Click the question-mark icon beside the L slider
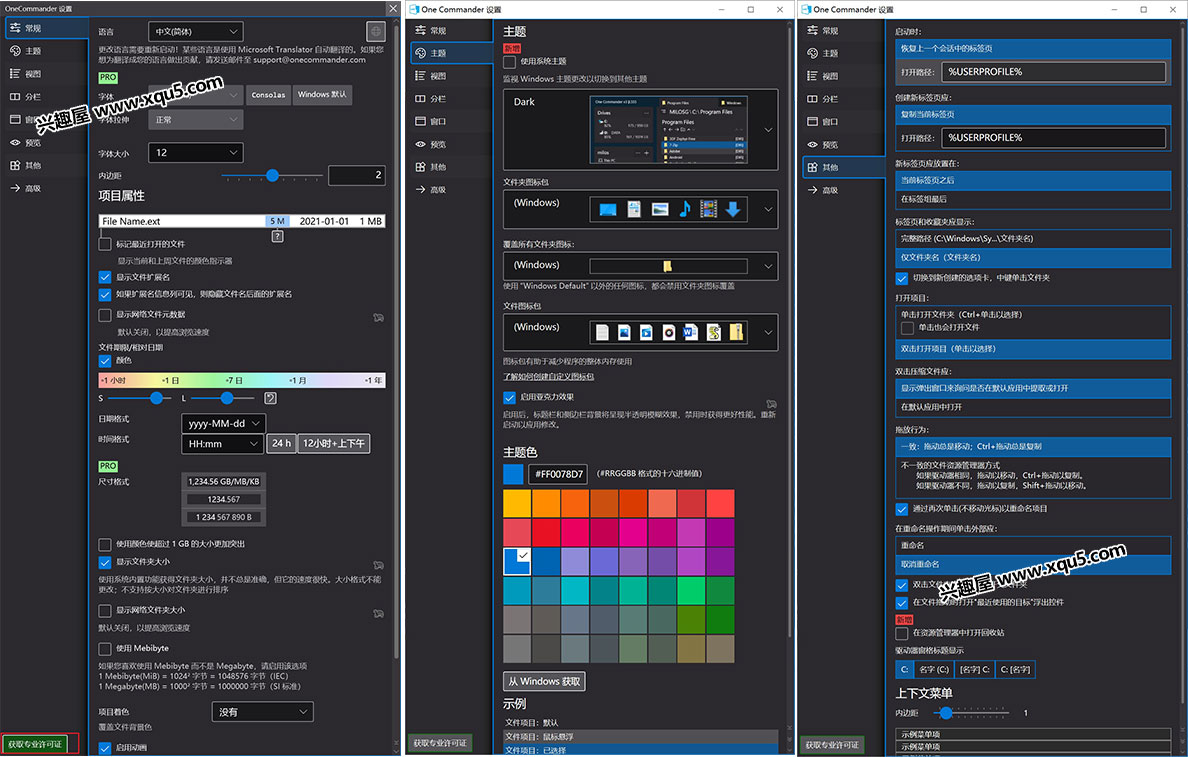This screenshot has height=757, width=1188. (x=270, y=398)
